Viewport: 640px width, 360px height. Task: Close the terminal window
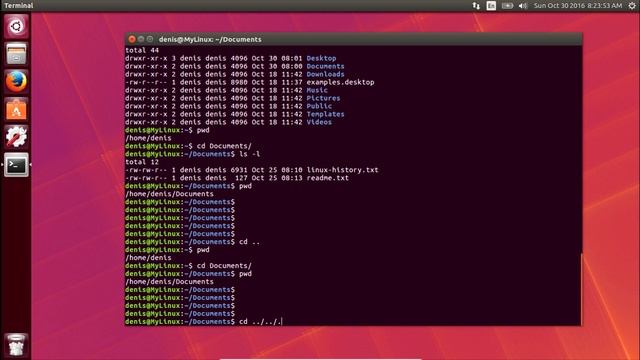coord(132,39)
